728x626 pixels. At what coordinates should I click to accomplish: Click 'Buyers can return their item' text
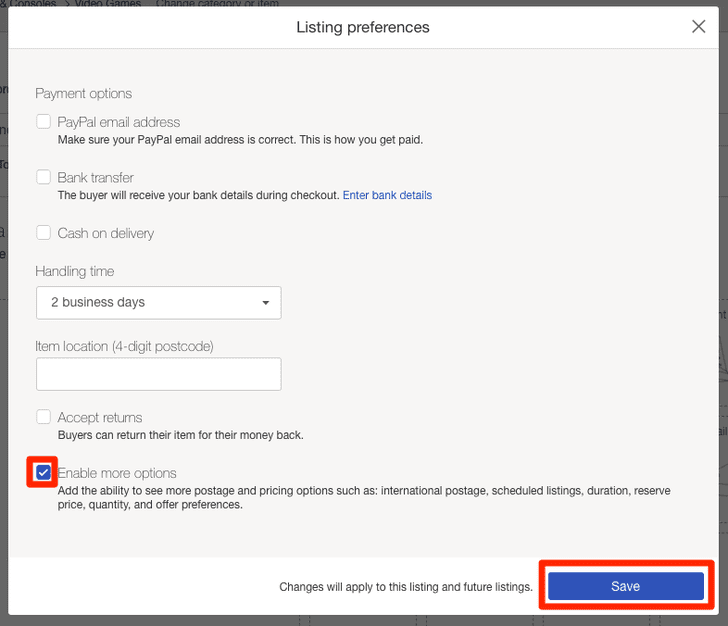181,435
